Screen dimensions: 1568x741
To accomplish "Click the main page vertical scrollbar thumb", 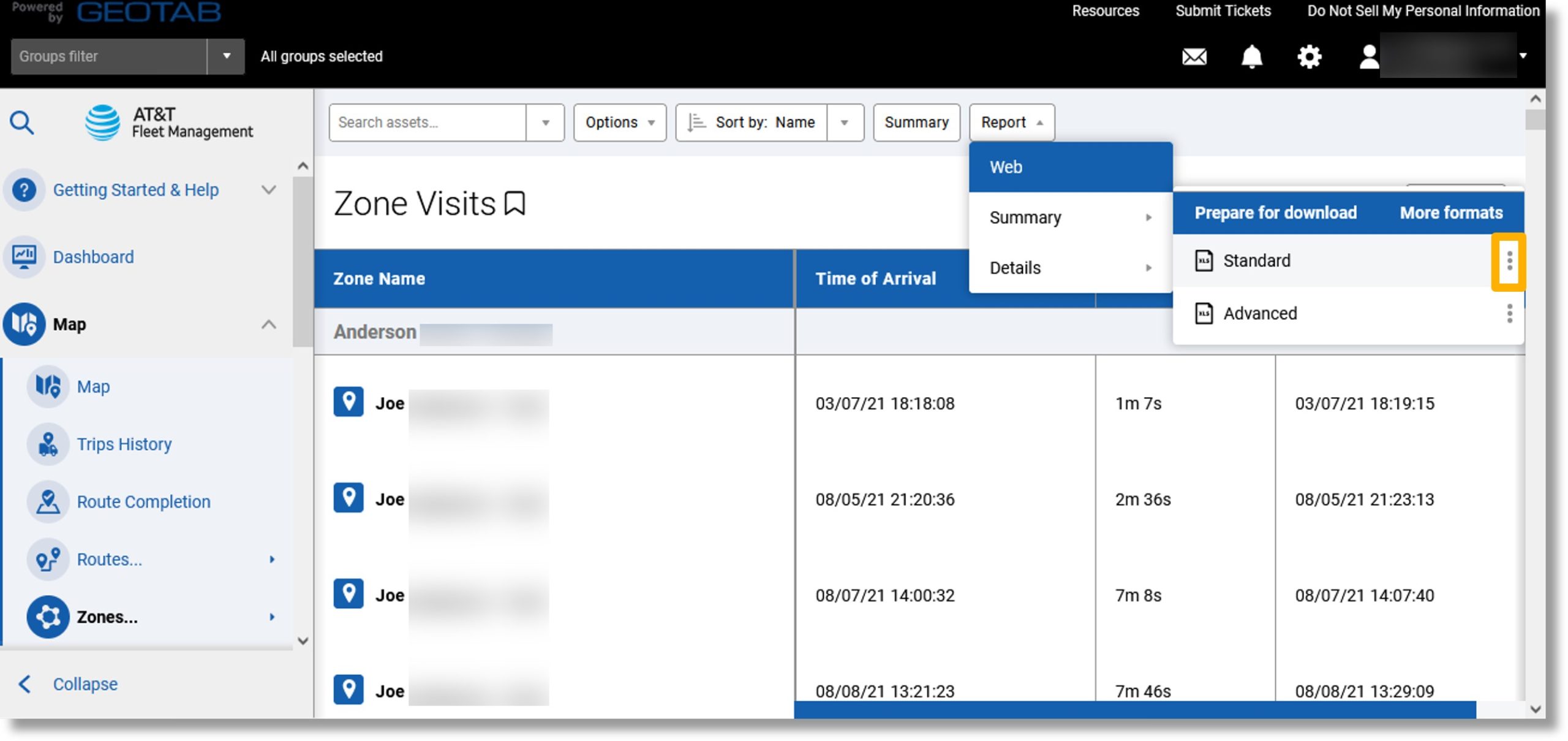I will click(1535, 120).
